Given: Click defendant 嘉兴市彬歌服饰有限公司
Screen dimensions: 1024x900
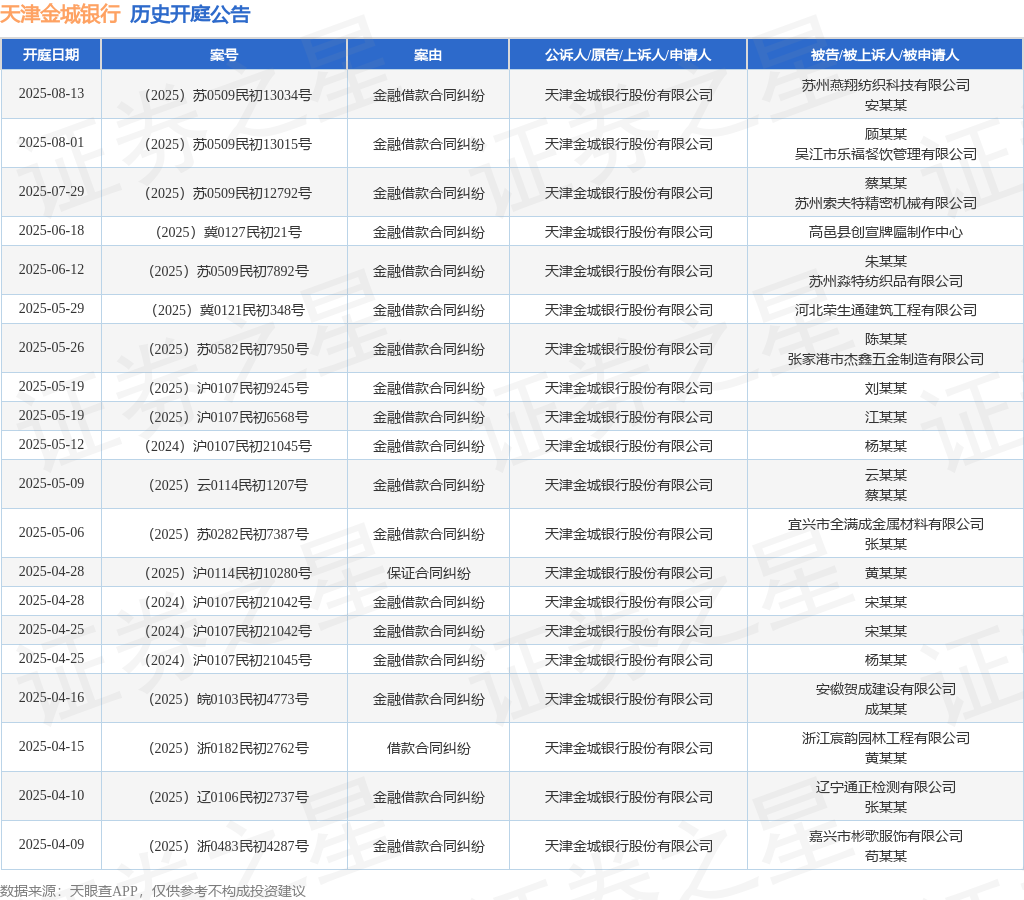Looking at the screenshot, I should pyautogui.click(x=886, y=836).
